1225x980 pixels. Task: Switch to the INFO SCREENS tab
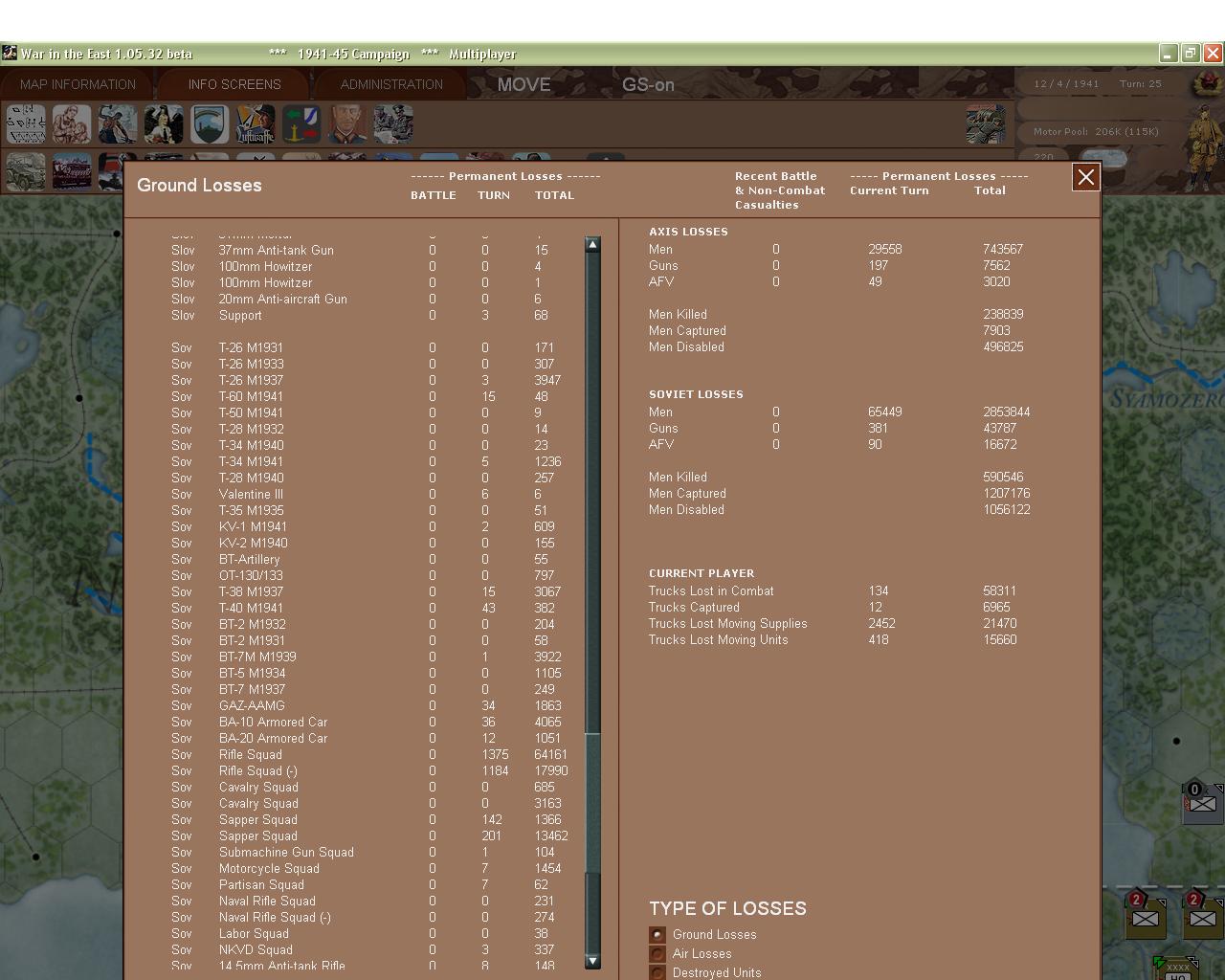[x=234, y=84]
